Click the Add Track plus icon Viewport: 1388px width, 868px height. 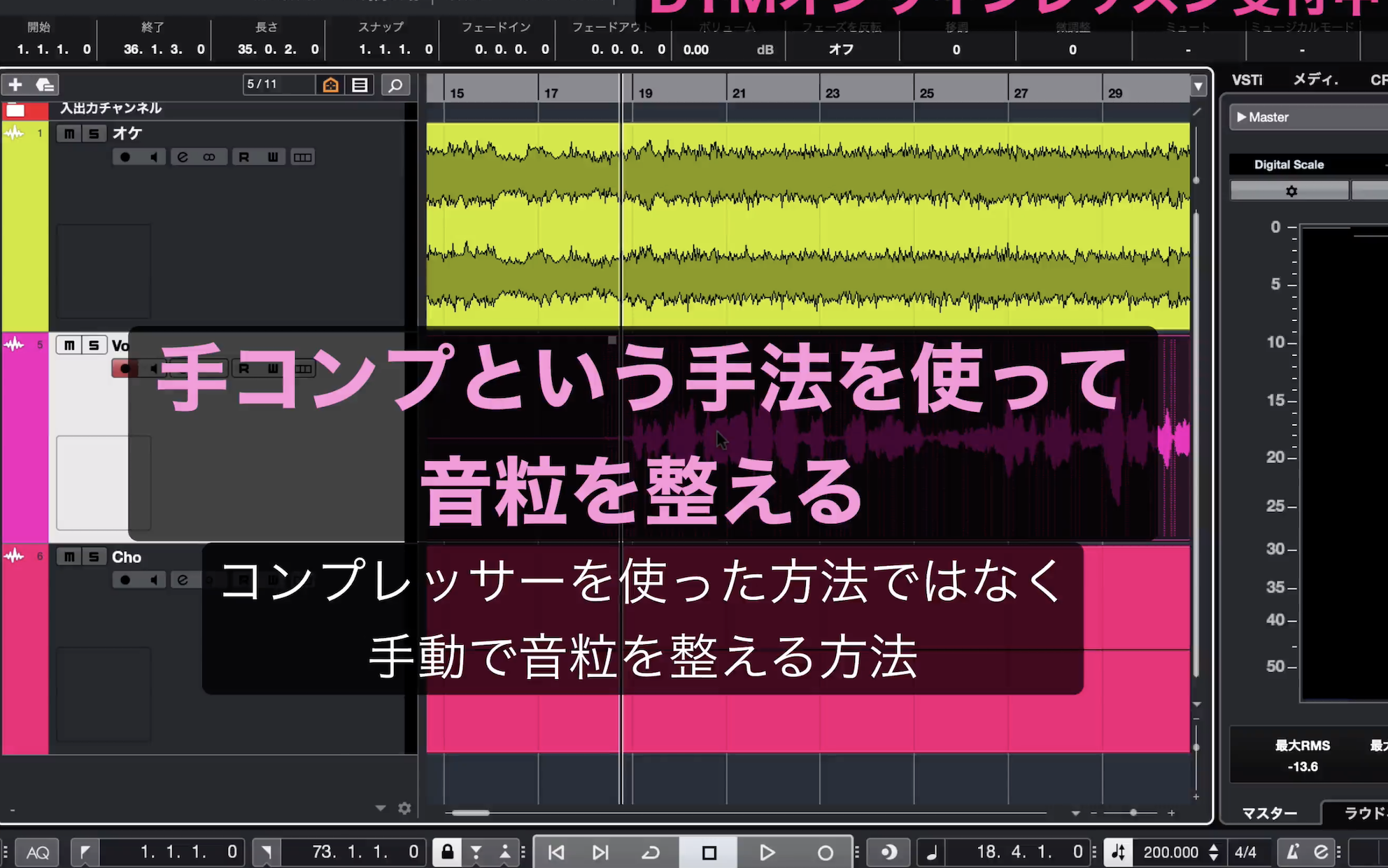pyautogui.click(x=15, y=85)
